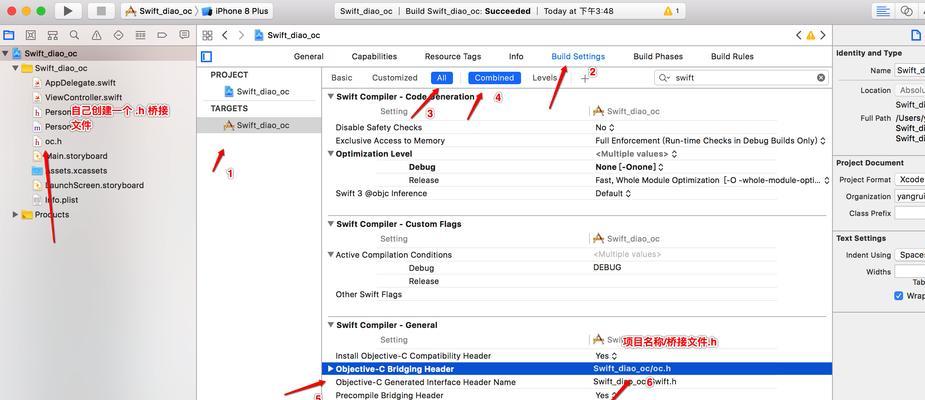Image resolution: width=925 pixels, height=400 pixels.
Task: Open the General tab
Action: click(x=309, y=57)
